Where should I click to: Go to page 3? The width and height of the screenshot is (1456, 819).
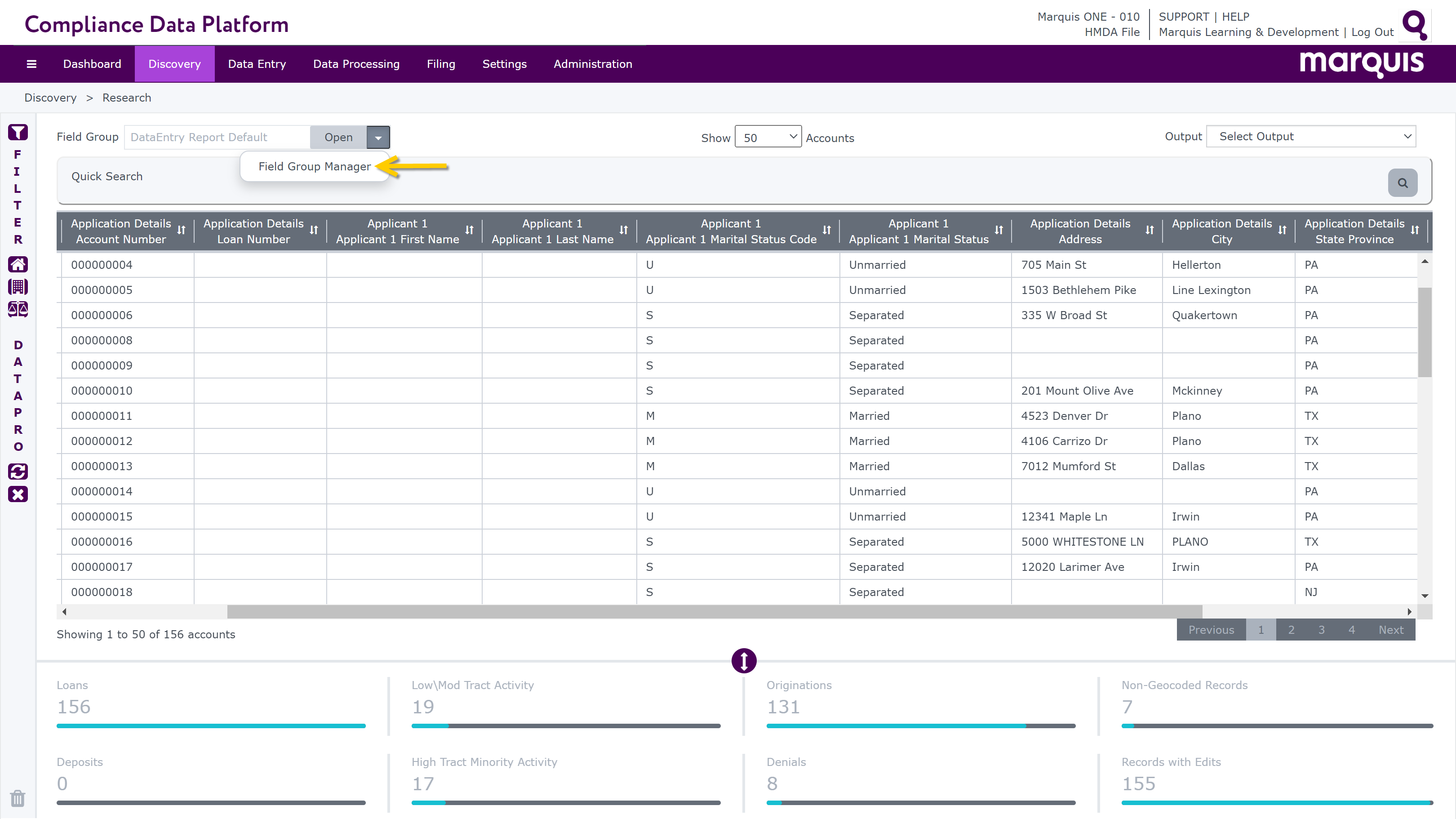pyautogui.click(x=1322, y=630)
